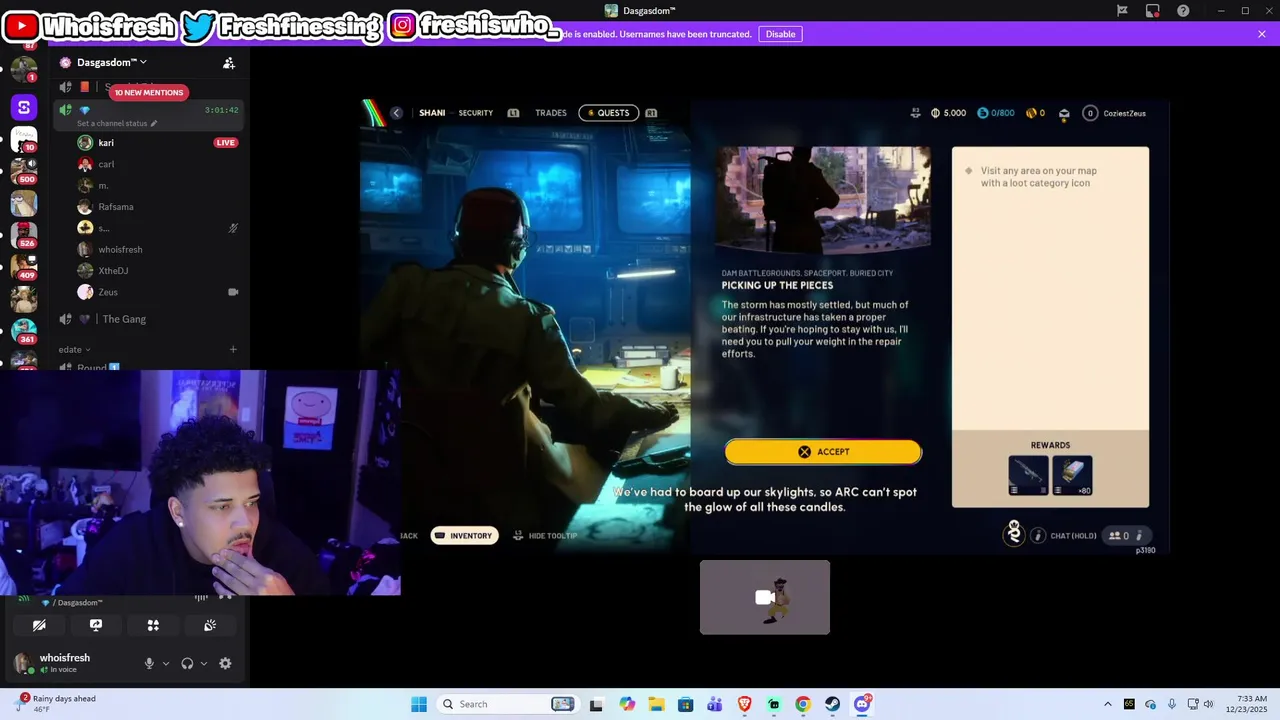
Task: Open kari's LIVE stream badge
Action: coord(225,143)
